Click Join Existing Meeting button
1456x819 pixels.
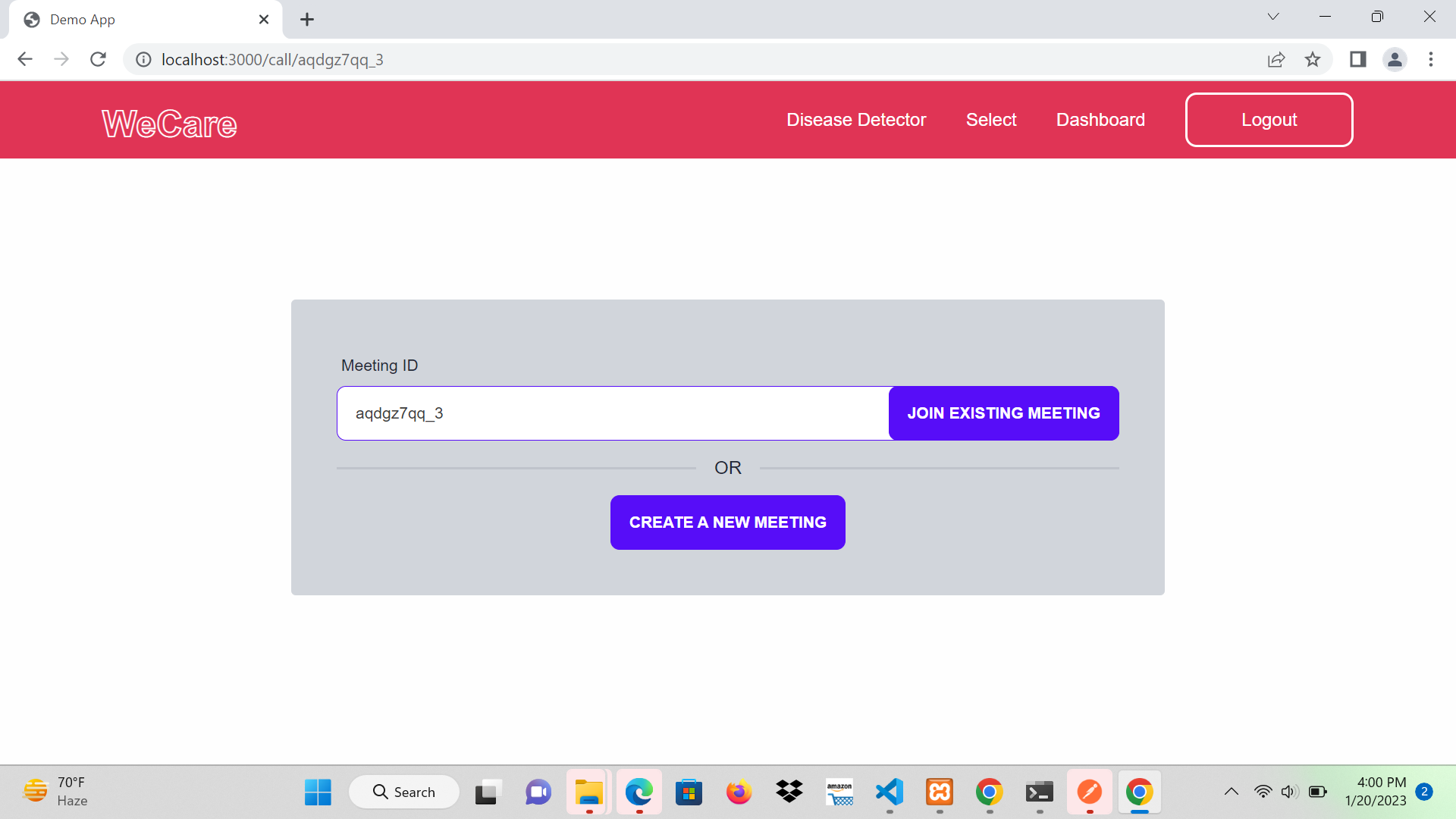(1003, 413)
